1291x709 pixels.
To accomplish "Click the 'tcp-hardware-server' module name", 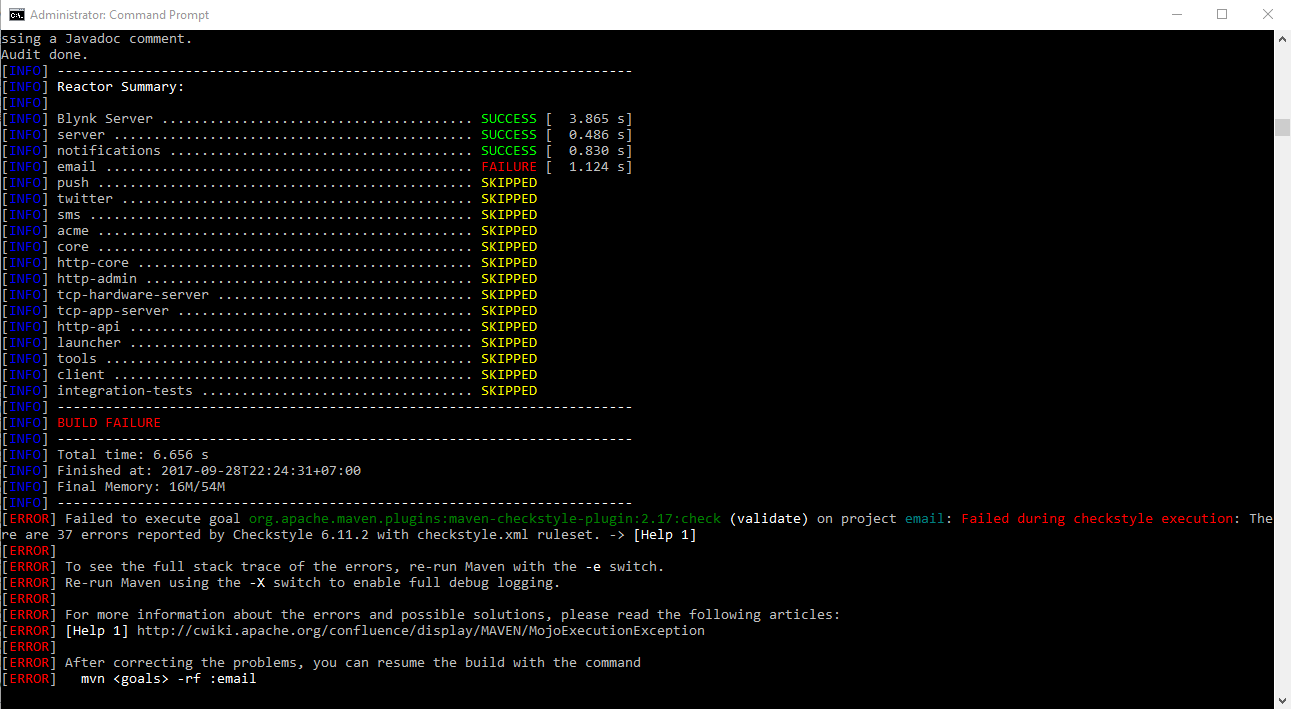I will point(133,295).
